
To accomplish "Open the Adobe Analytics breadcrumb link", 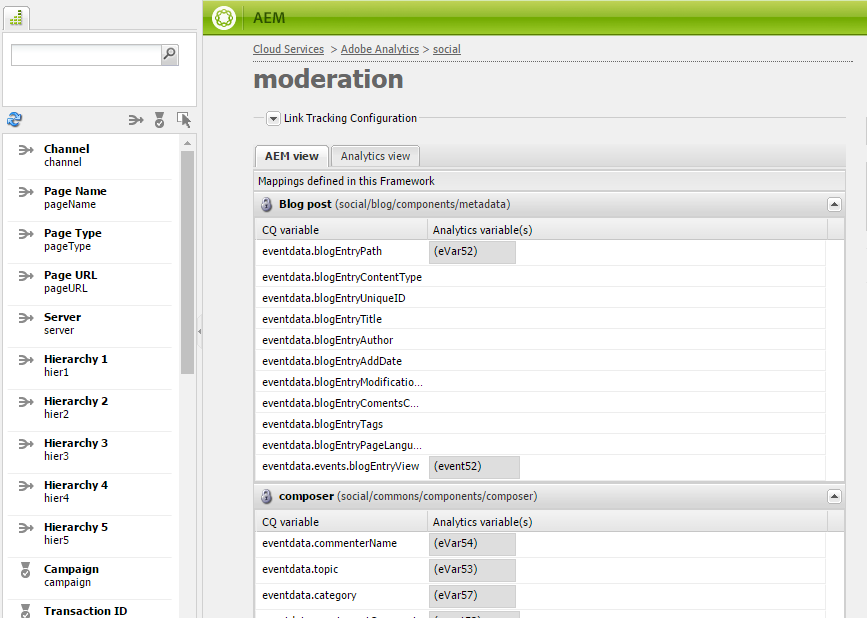I will [x=380, y=49].
